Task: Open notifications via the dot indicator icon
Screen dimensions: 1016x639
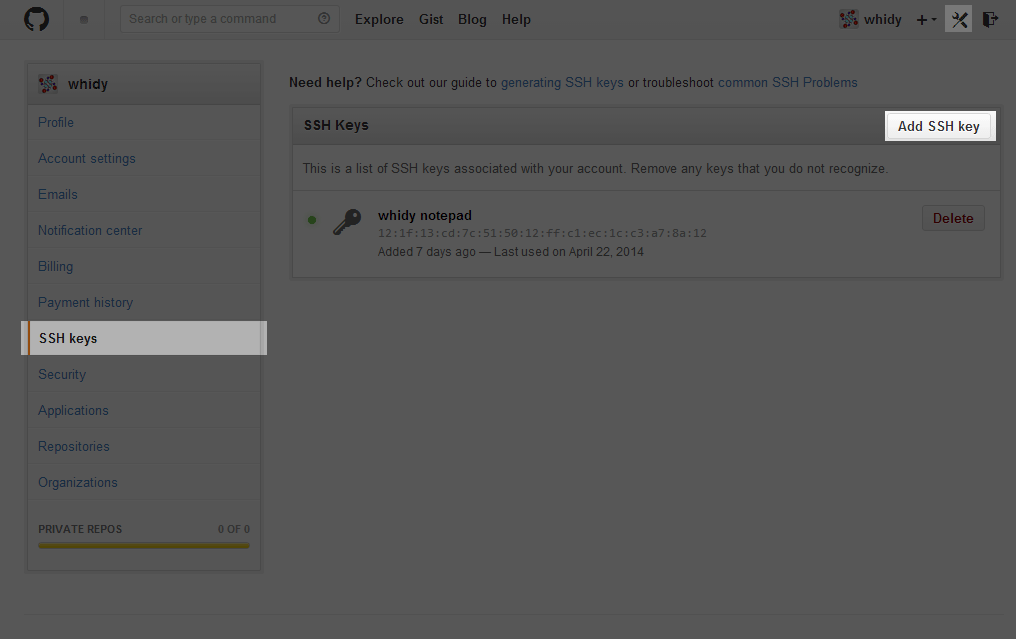Action: click(83, 19)
